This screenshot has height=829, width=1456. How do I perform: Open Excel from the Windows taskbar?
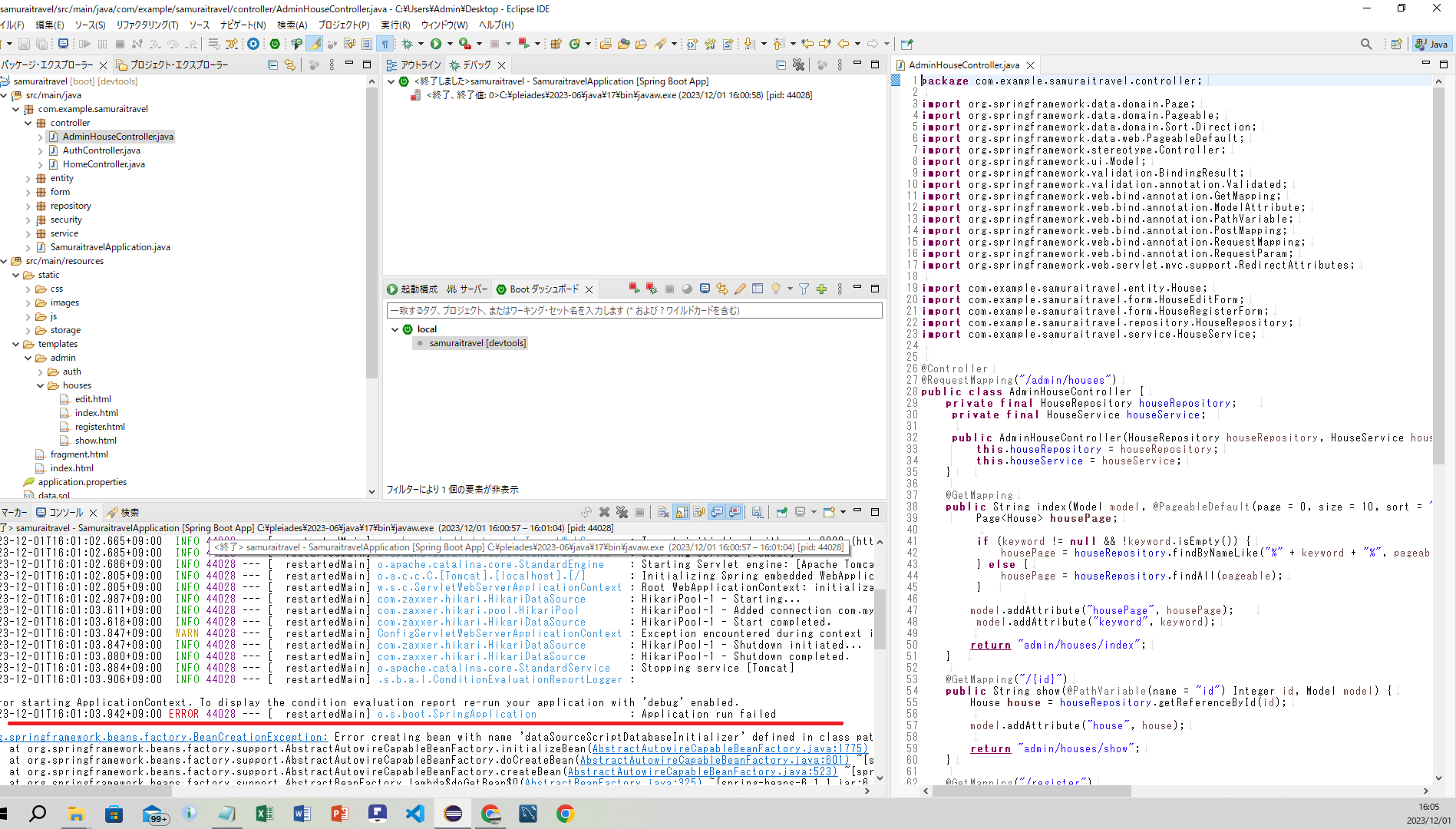point(264,814)
